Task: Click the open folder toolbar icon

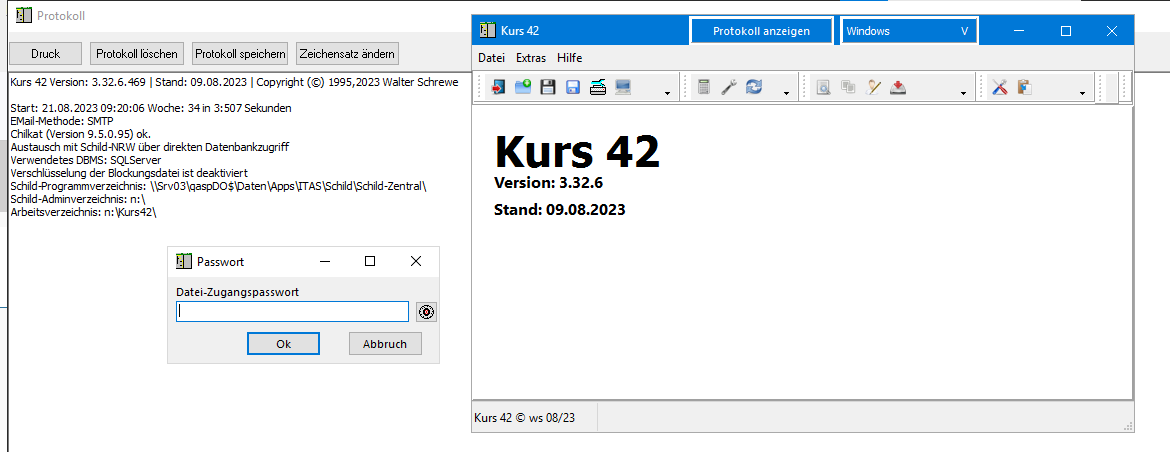Action: click(x=523, y=88)
